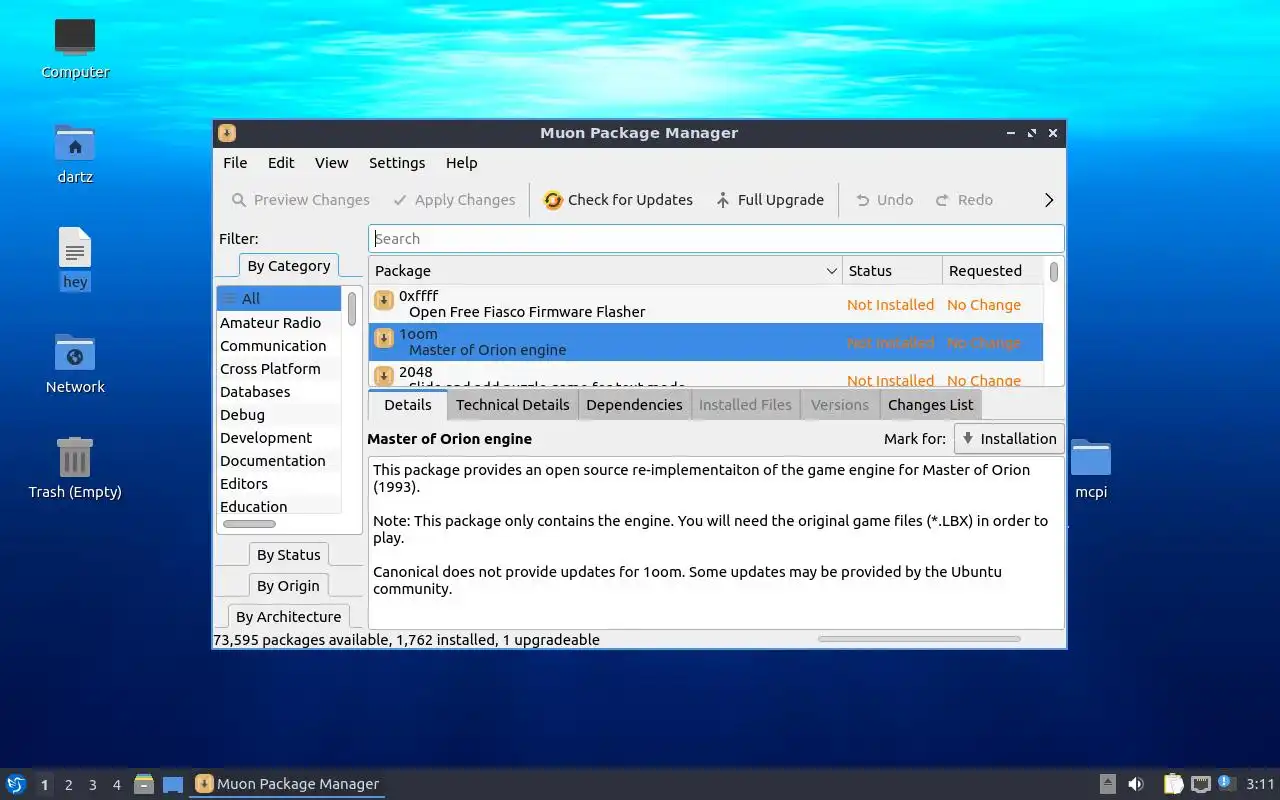The image size is (1280, 800).
Task: Open the file manager taskbar launcher
Action: (144, 784)
